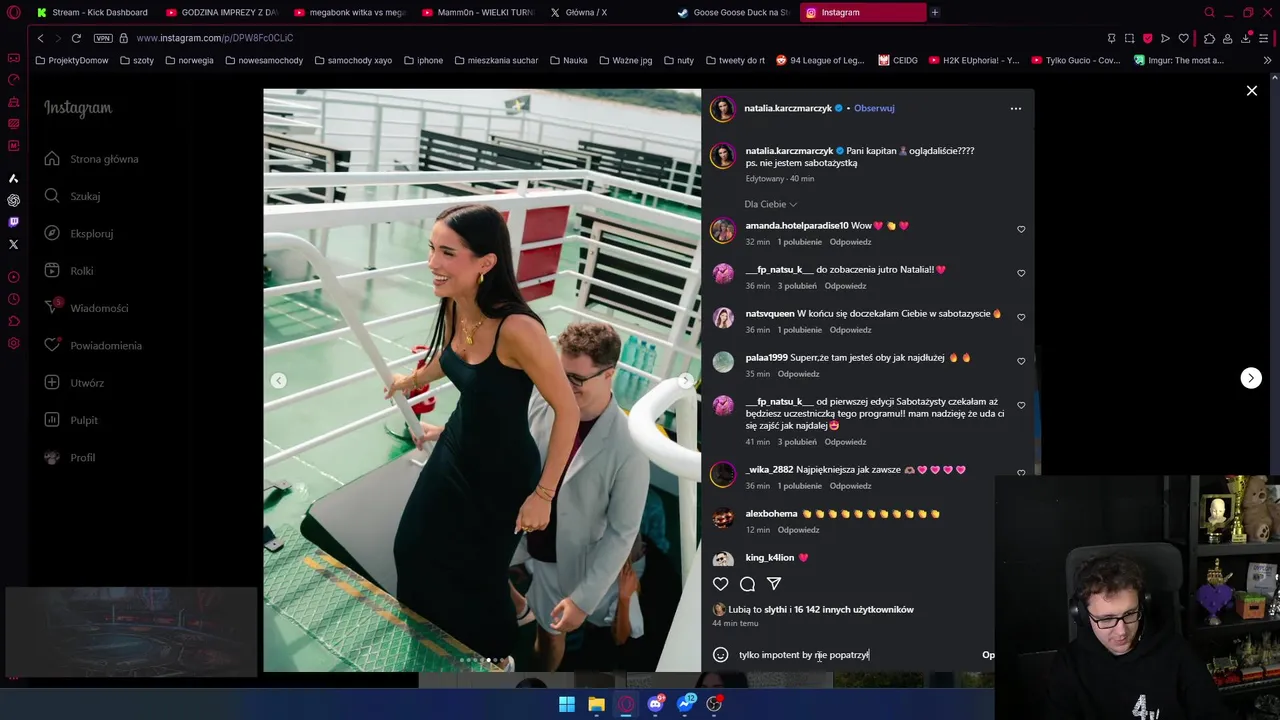
Task: Reply to amanda.hotelparadise10's comment
Action: pos(850,242)
